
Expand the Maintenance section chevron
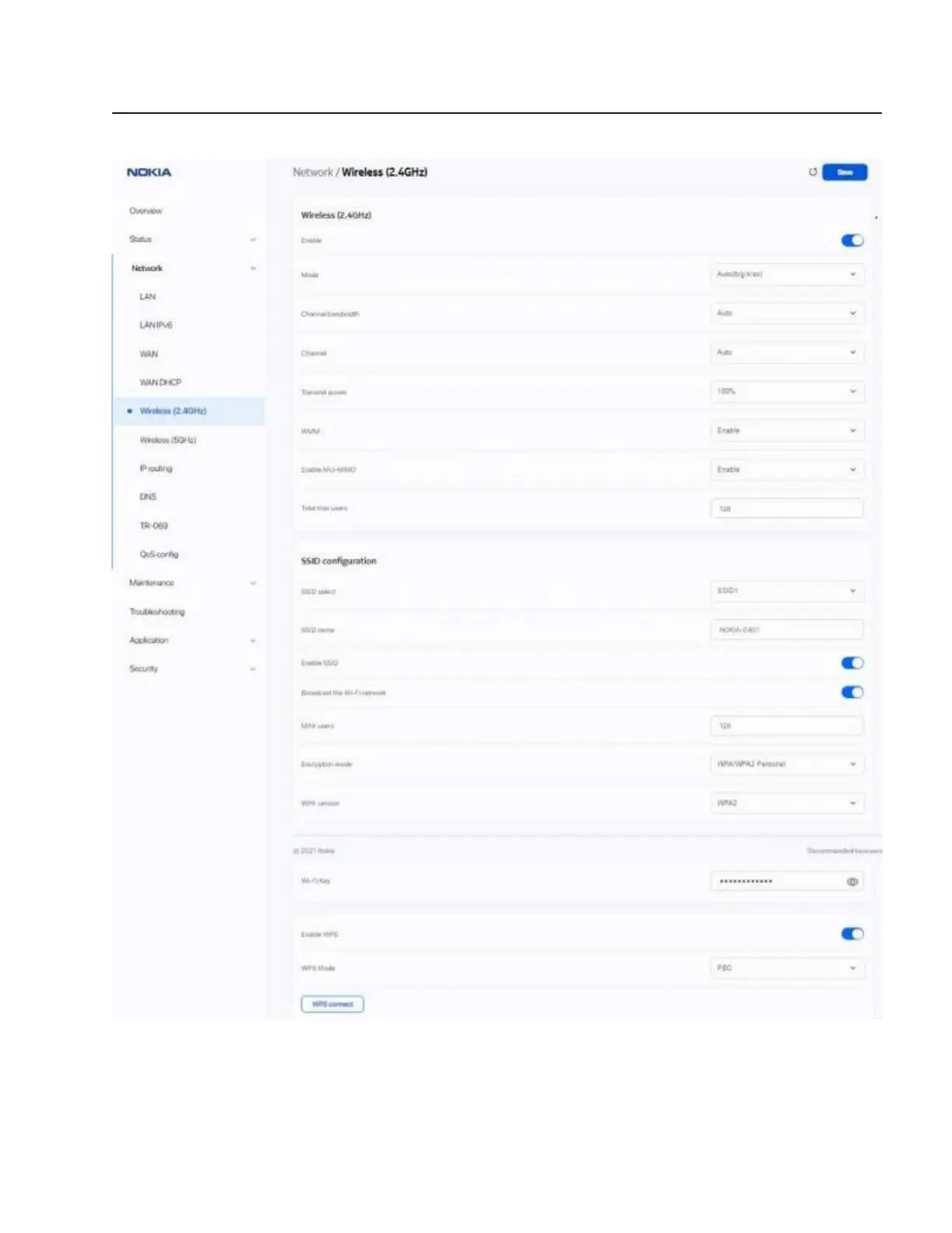click(253, 583)
